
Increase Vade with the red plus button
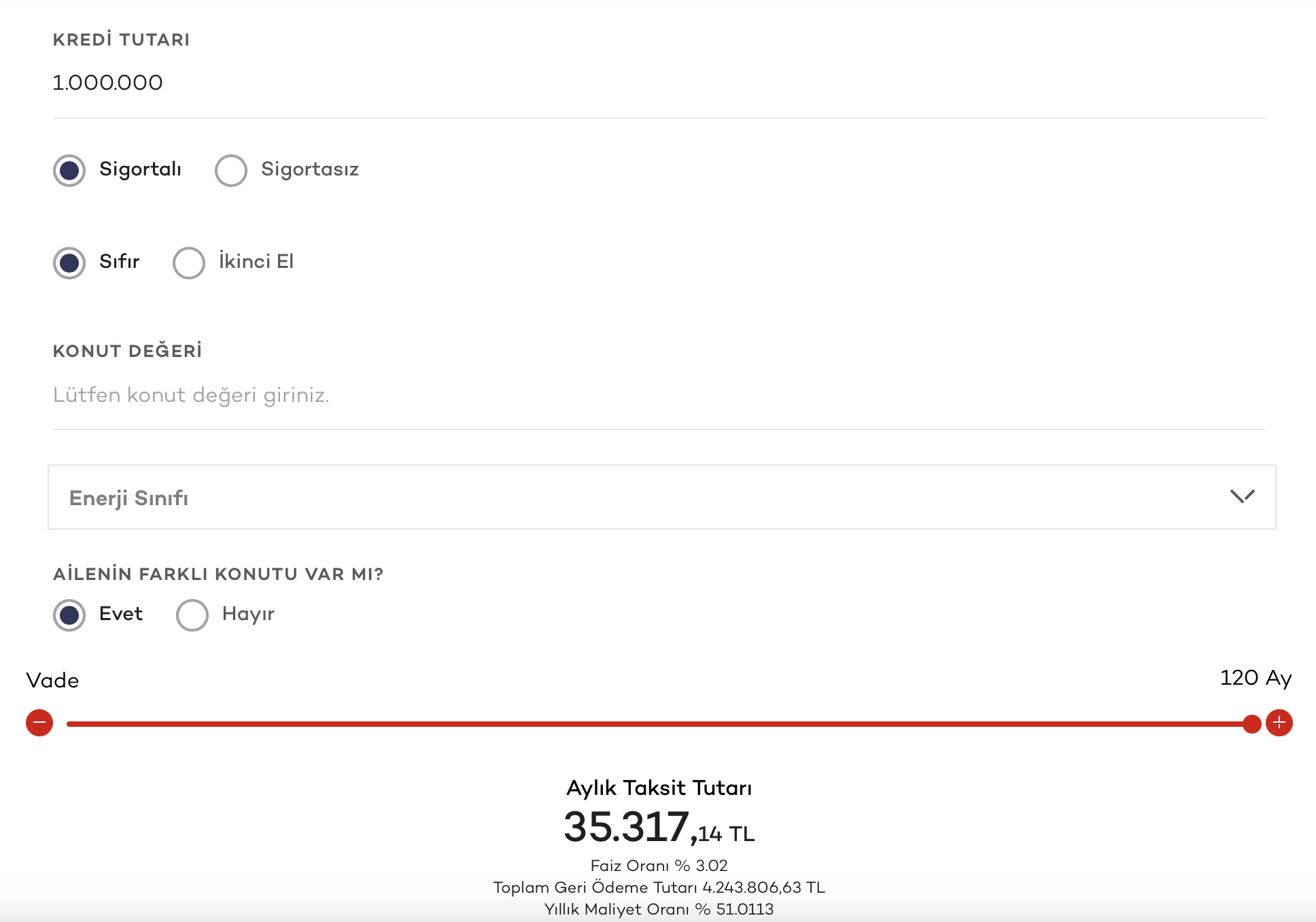(x=1279, y=722)
